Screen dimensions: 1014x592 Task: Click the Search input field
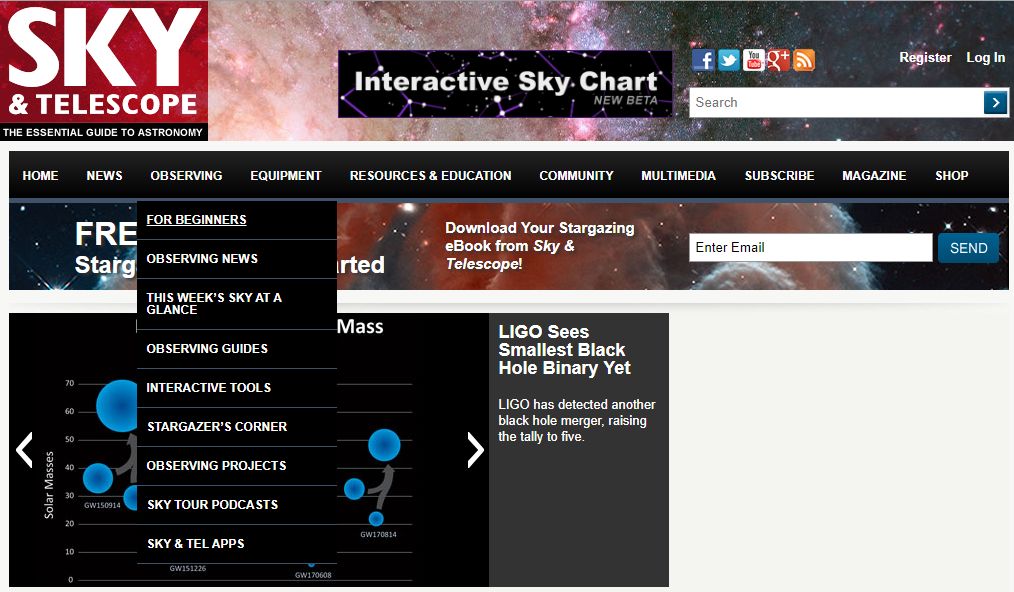click(x=836, y=102)
